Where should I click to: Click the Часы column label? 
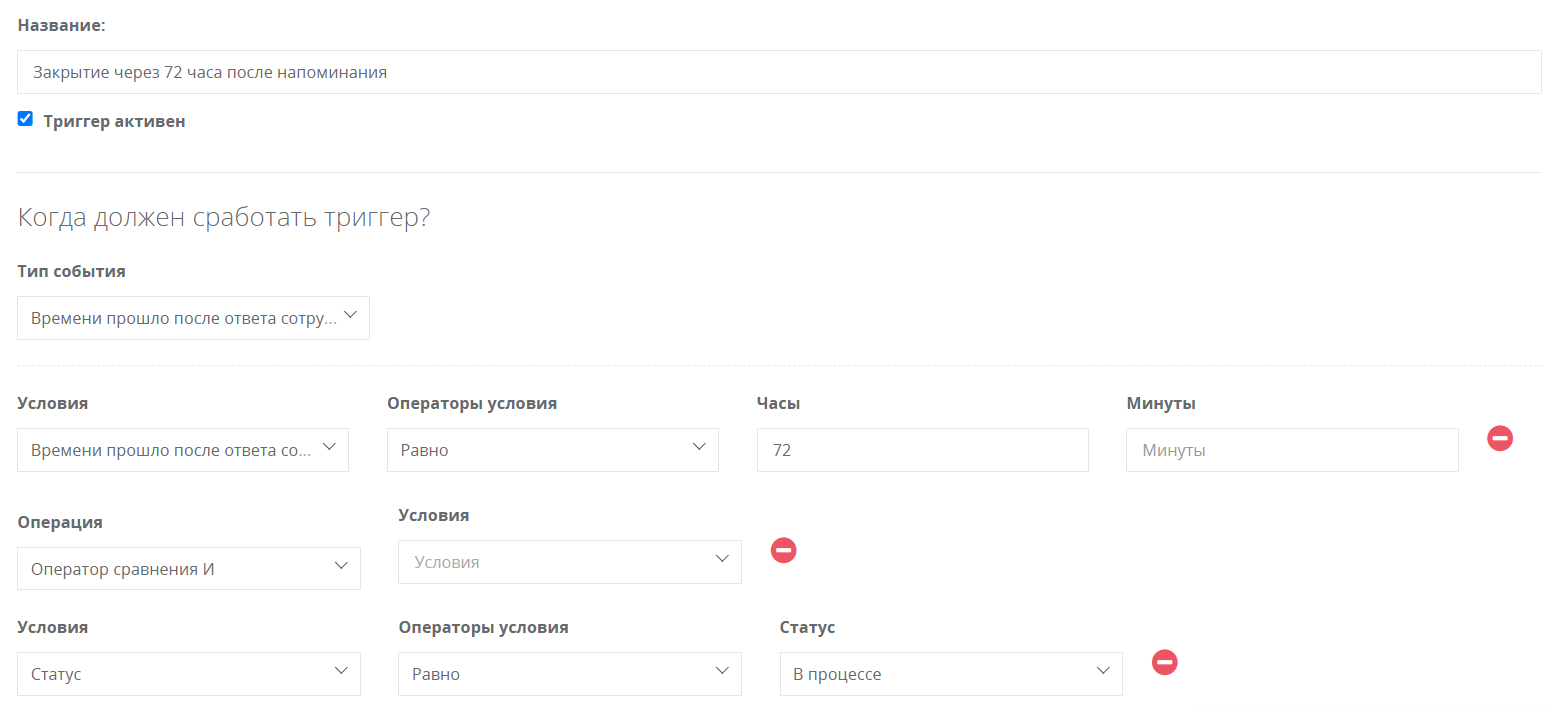pyautogui.click(x=779, y=403)
